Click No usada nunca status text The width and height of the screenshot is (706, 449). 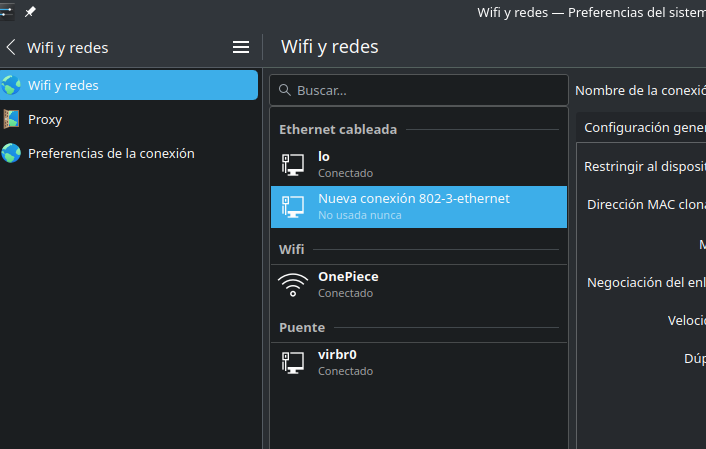[360, 215]
